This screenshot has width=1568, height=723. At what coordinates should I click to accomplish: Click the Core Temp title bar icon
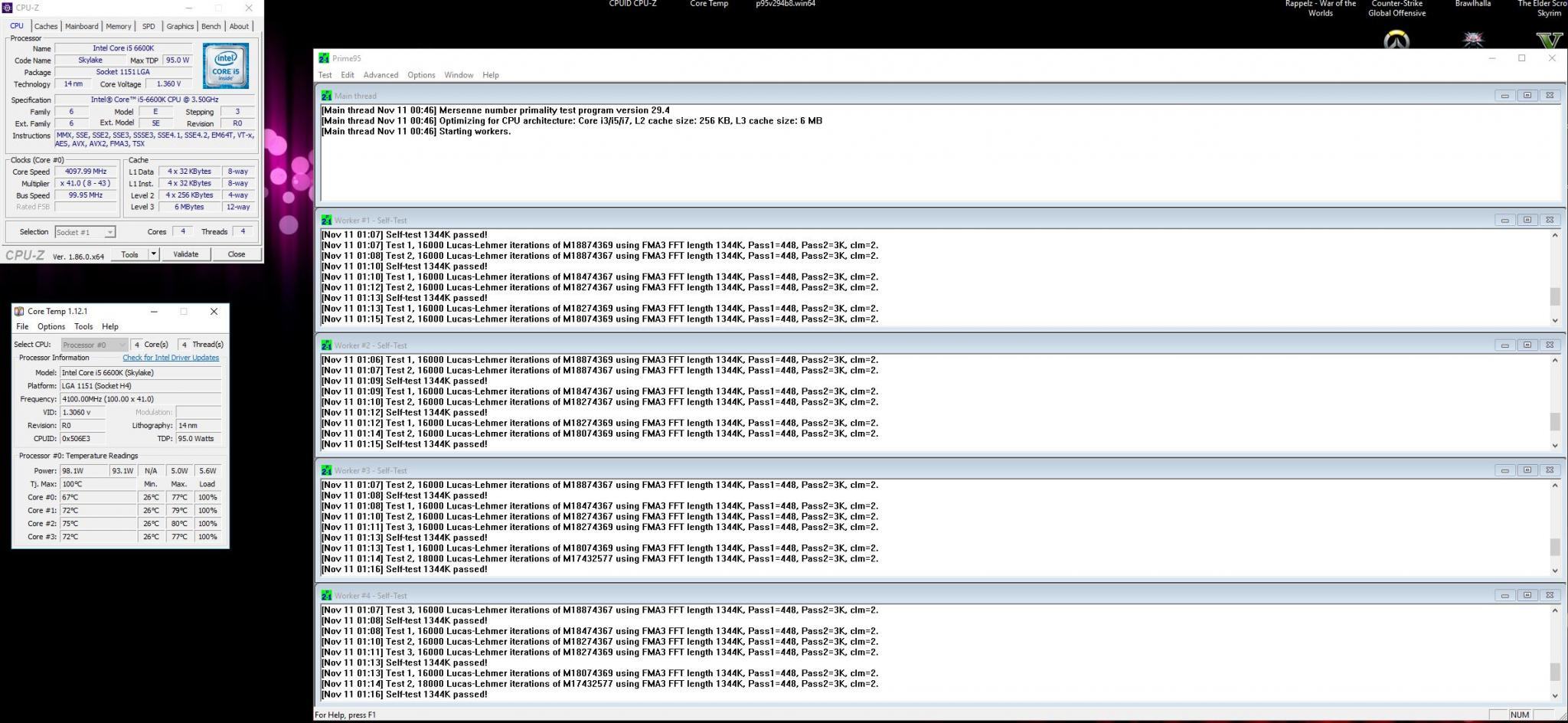[19, 312]
